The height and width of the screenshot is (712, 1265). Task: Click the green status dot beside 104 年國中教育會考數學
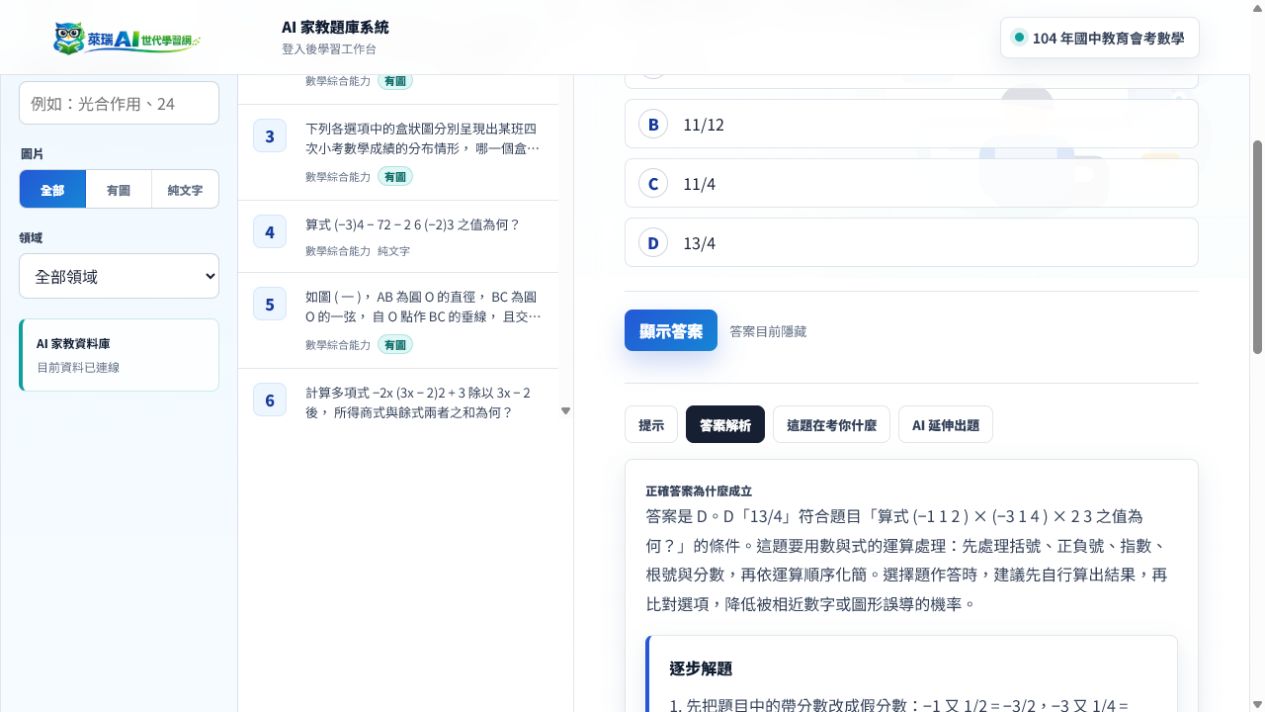[1019, 38]
